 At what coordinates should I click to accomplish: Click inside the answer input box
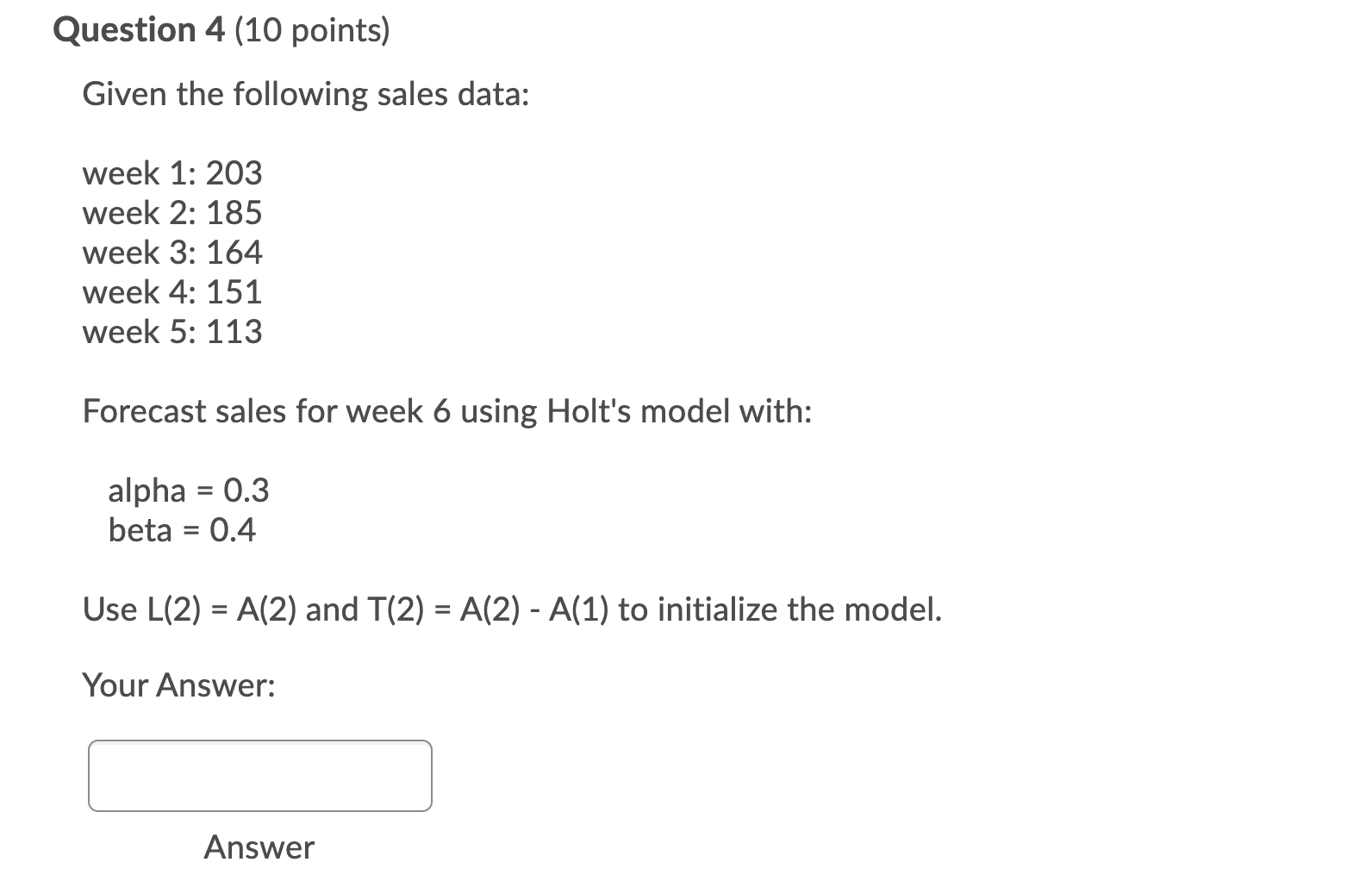tap(259, 775)
